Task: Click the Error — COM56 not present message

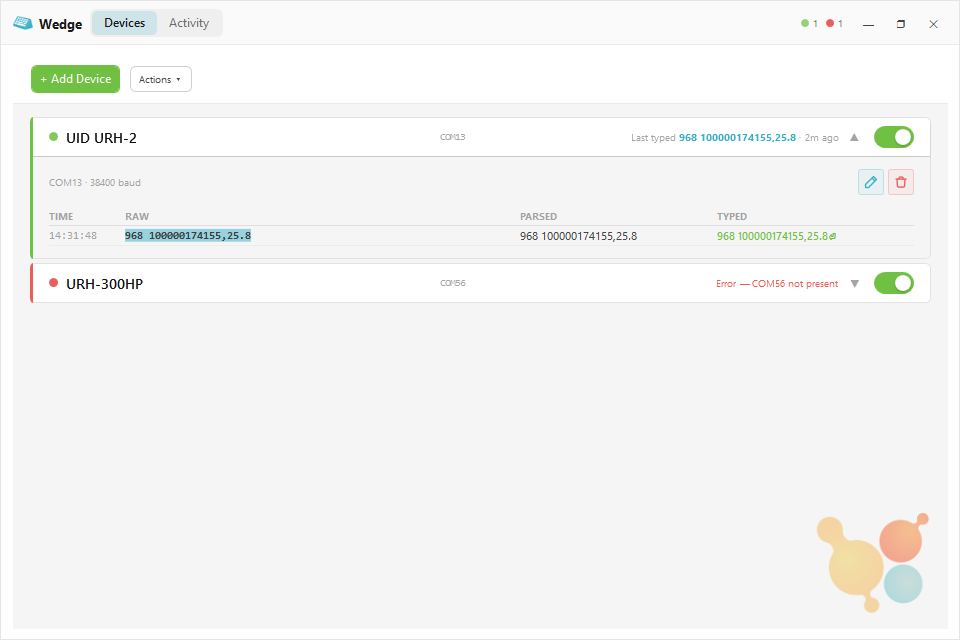Action: [777, 284]
